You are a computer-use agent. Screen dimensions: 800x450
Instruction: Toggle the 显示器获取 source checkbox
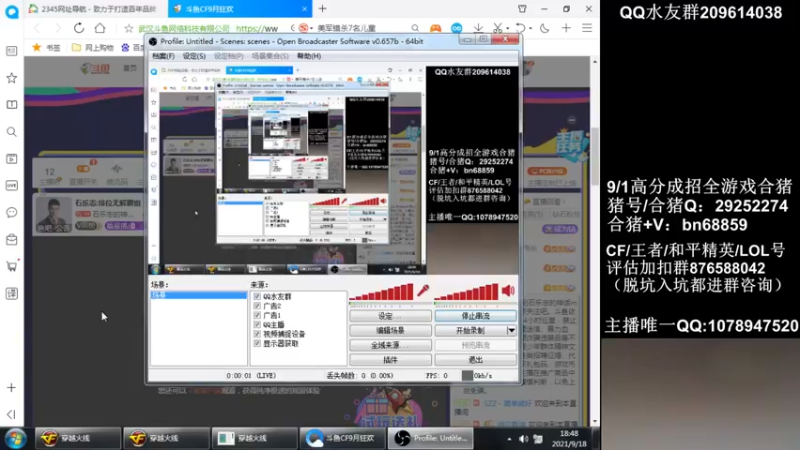257,343
